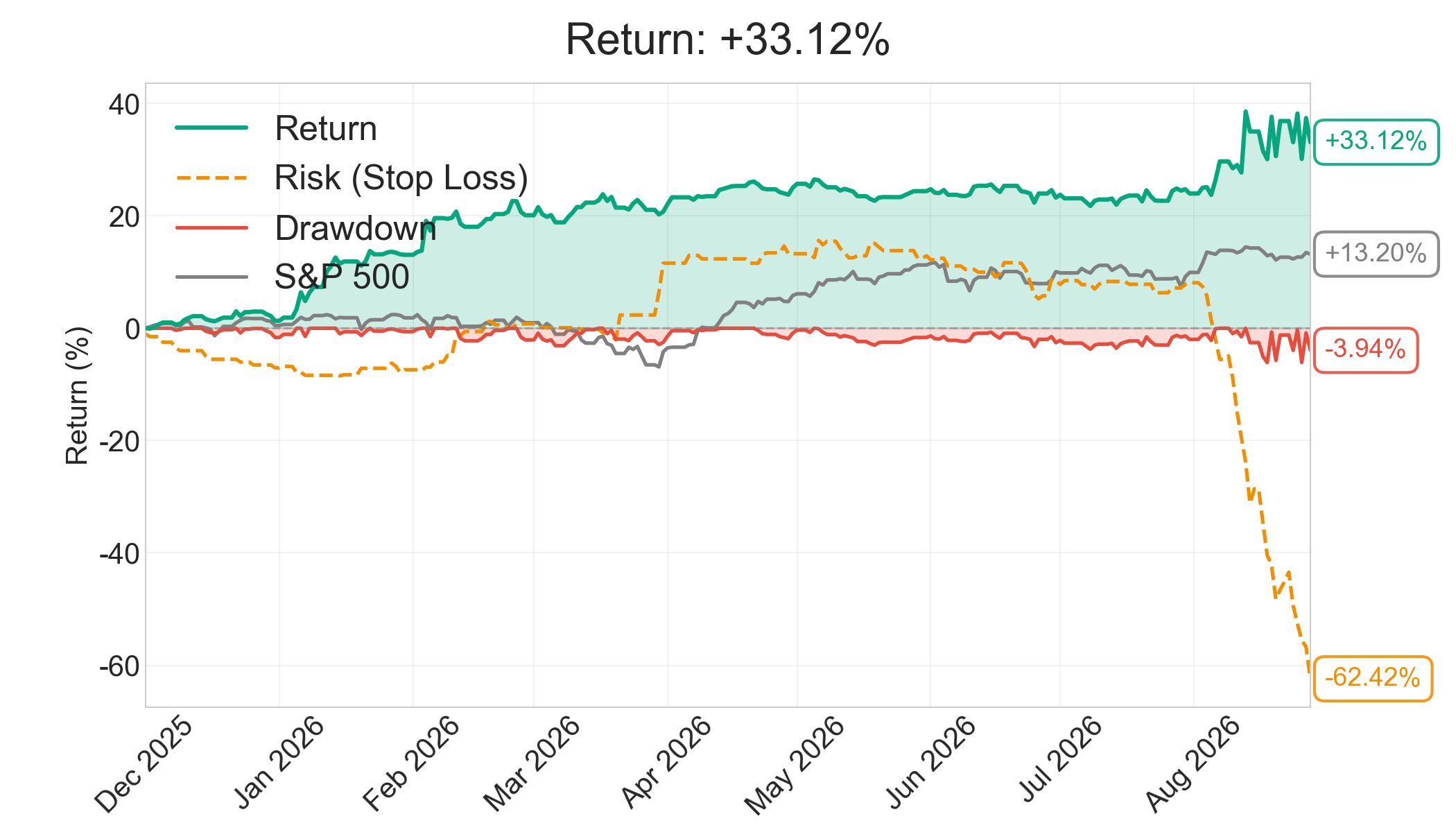Viewport: 1456px width, 832px height.
Task: Click the red Drawdown legend line swatch
Action: pyautogui.click(x=211, y=227)
